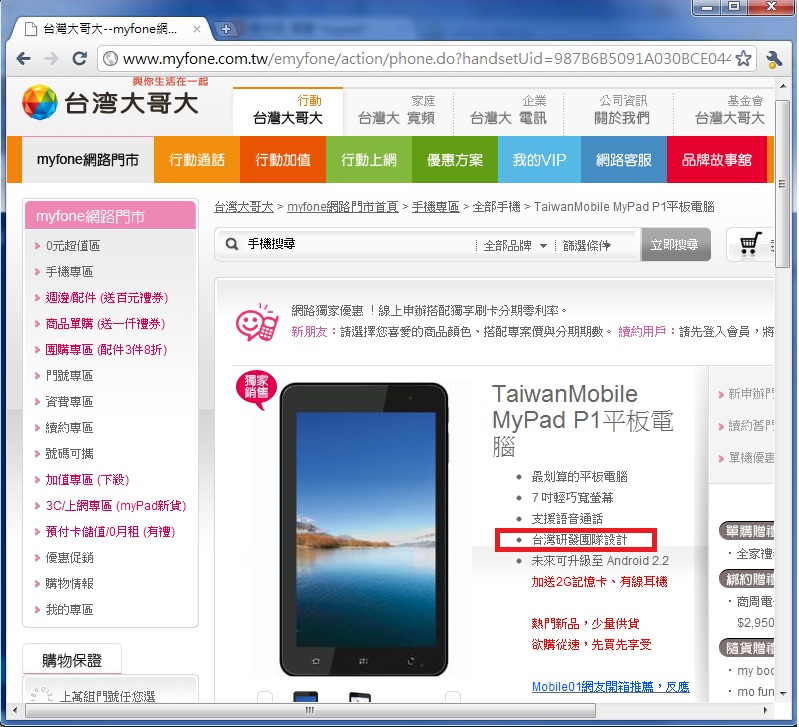The image size is (799, 727).
Task: Click the address bar URL
Action: [x=427, y=59]
